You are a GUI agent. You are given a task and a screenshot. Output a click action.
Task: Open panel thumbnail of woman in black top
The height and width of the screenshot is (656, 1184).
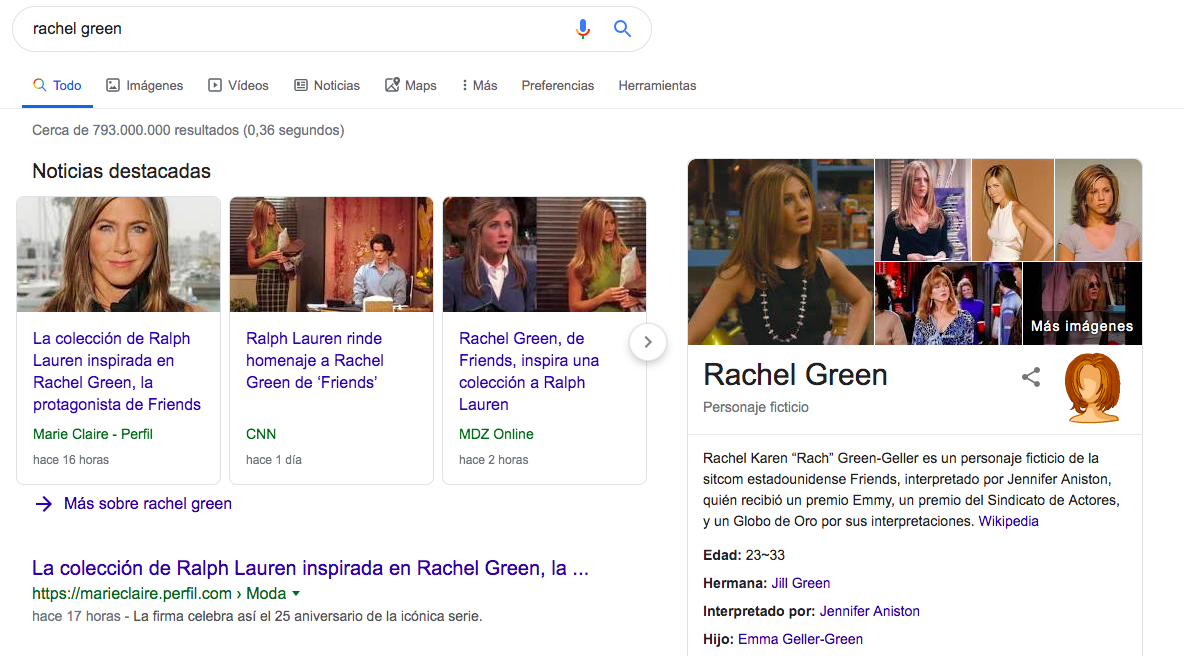[x=923, y=210]
